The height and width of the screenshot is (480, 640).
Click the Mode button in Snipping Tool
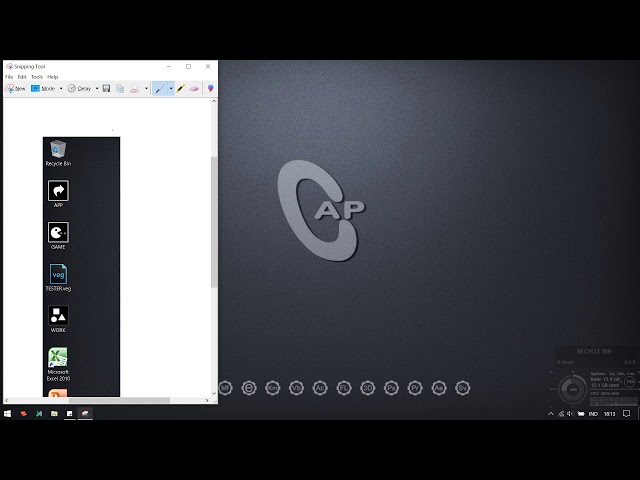point(43,89)
